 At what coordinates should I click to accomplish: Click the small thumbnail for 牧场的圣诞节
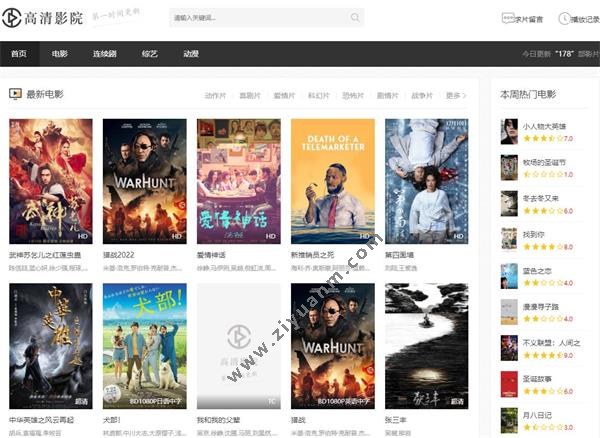[509, 168]
